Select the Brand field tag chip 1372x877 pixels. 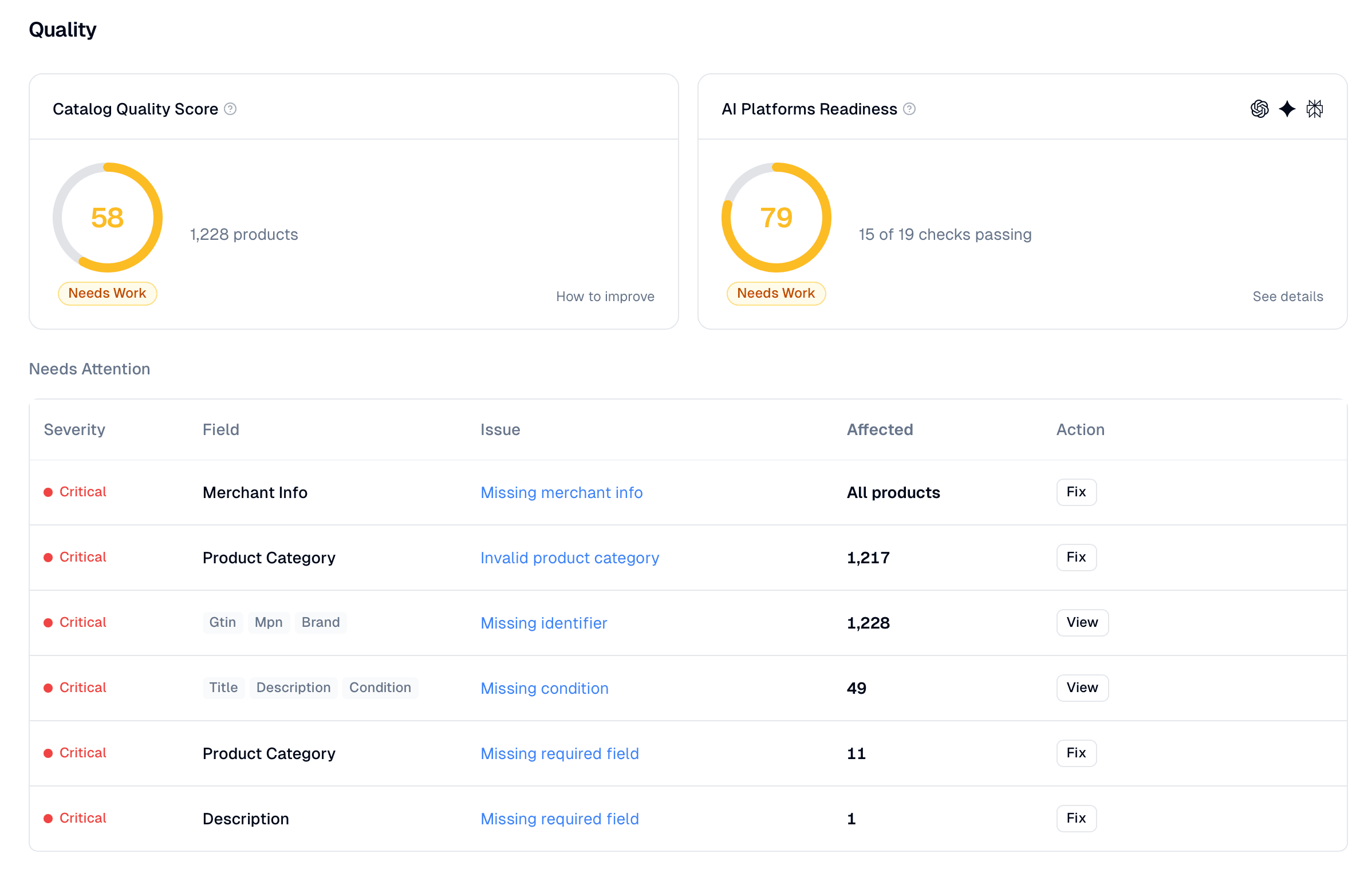(x=321, y=622)
